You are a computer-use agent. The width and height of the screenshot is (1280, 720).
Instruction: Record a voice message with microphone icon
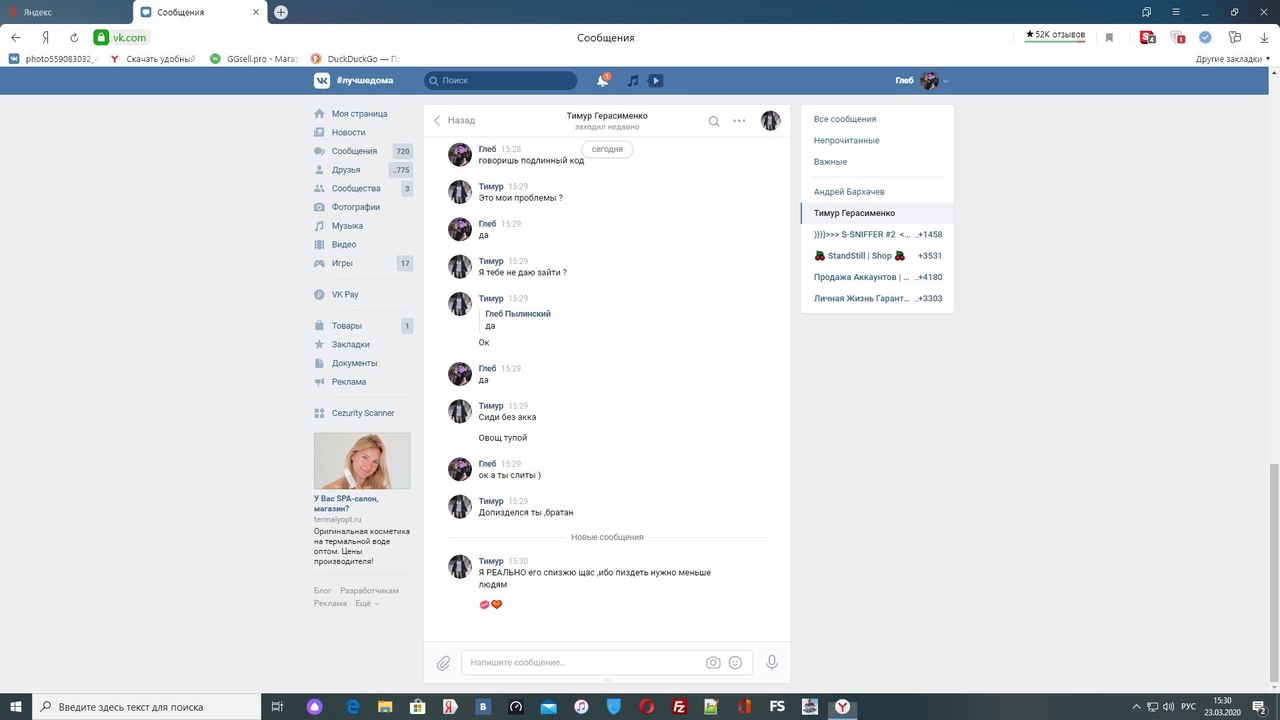click(x=772, y=662)
